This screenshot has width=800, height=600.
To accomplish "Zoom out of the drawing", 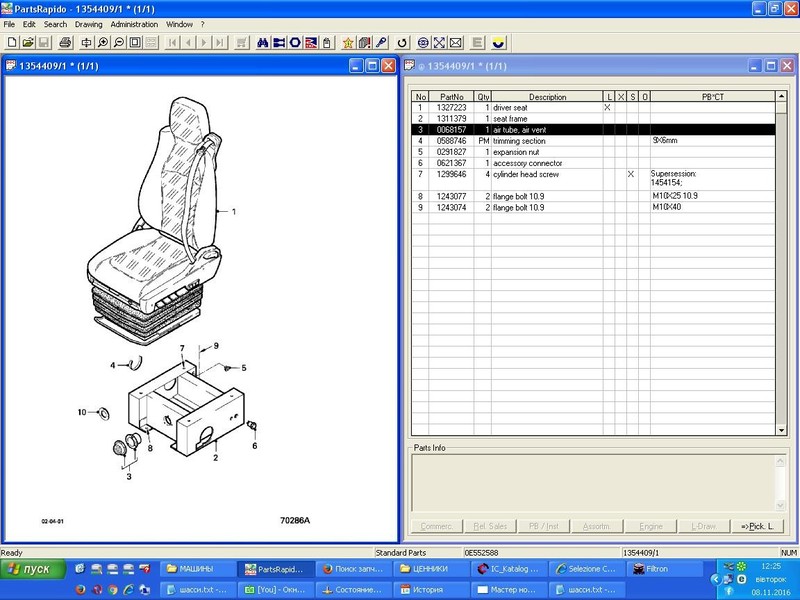I will [118, 43].
